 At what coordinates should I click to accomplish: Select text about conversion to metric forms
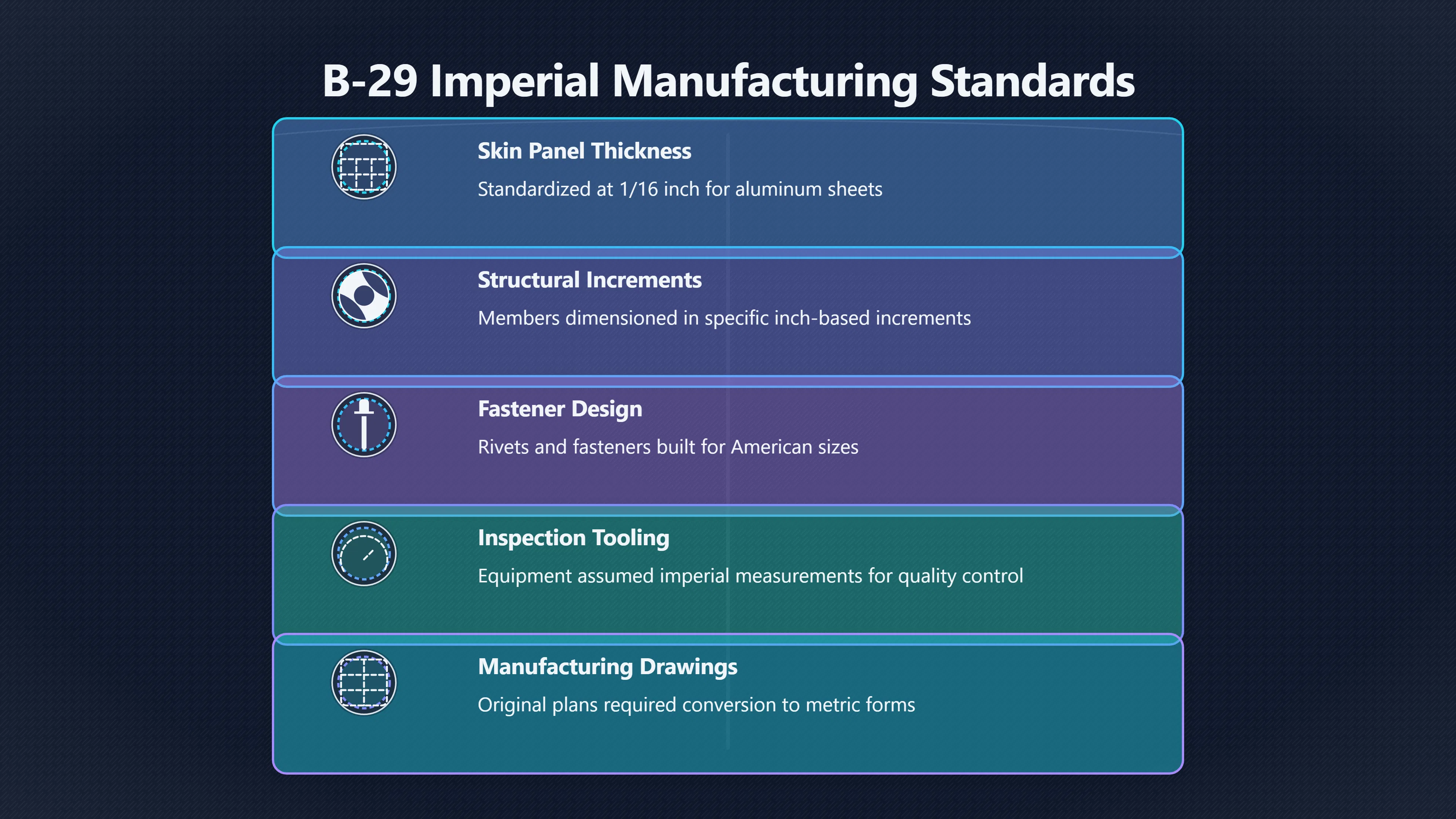point(697,705)
